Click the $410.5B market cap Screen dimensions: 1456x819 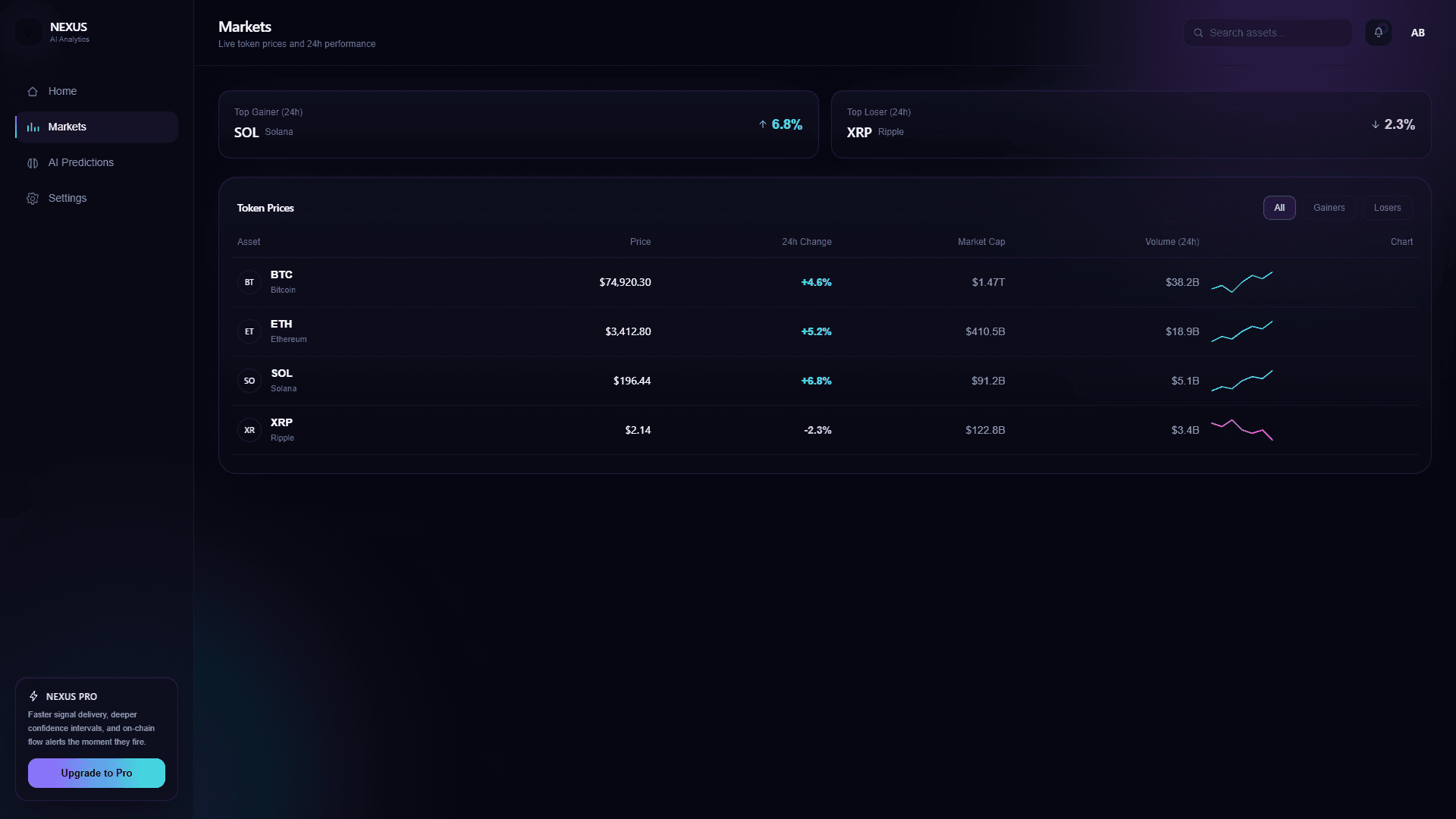pyautogui.click(x=985, y=331)
